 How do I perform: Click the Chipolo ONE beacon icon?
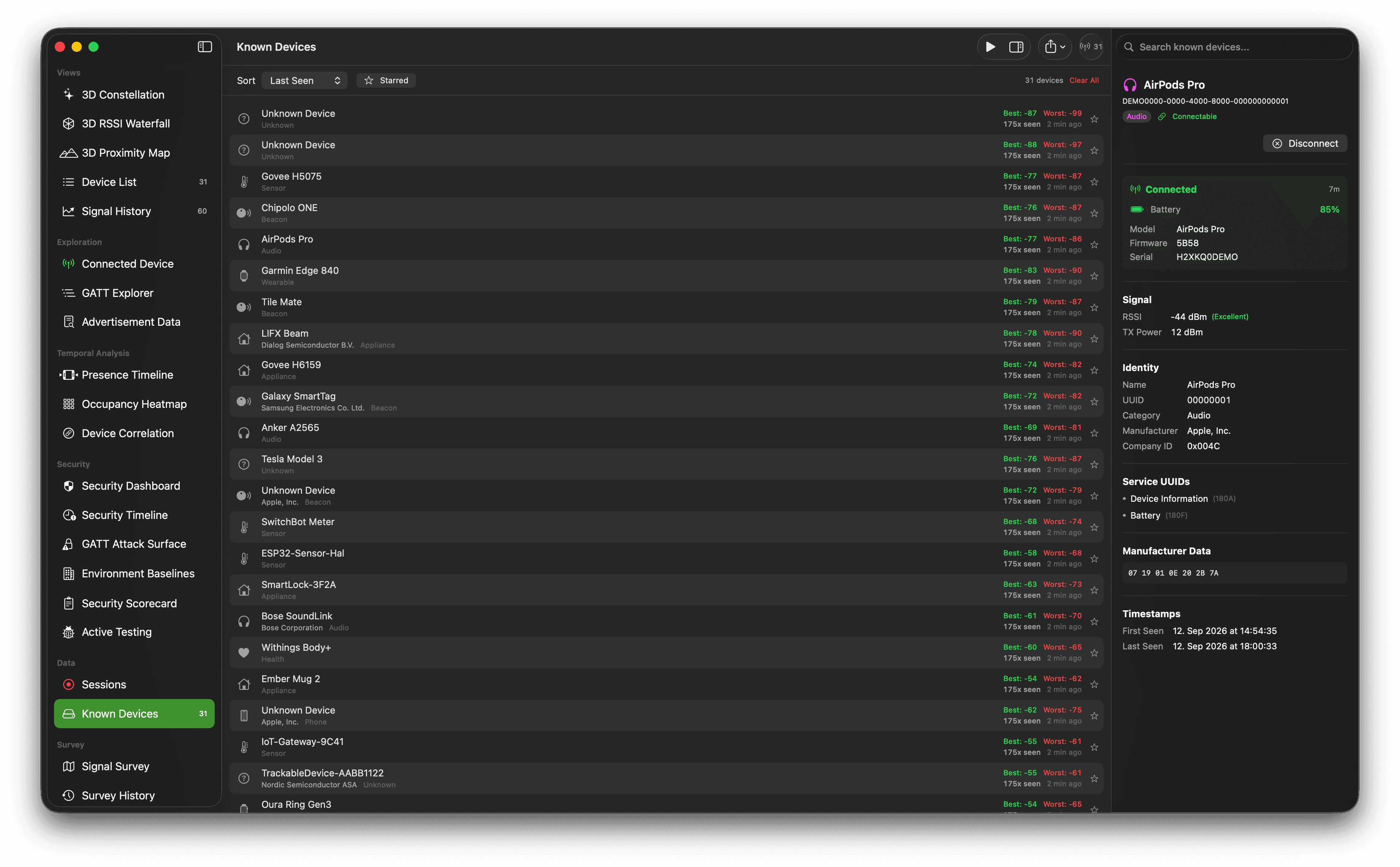click(x=244, y=213)
